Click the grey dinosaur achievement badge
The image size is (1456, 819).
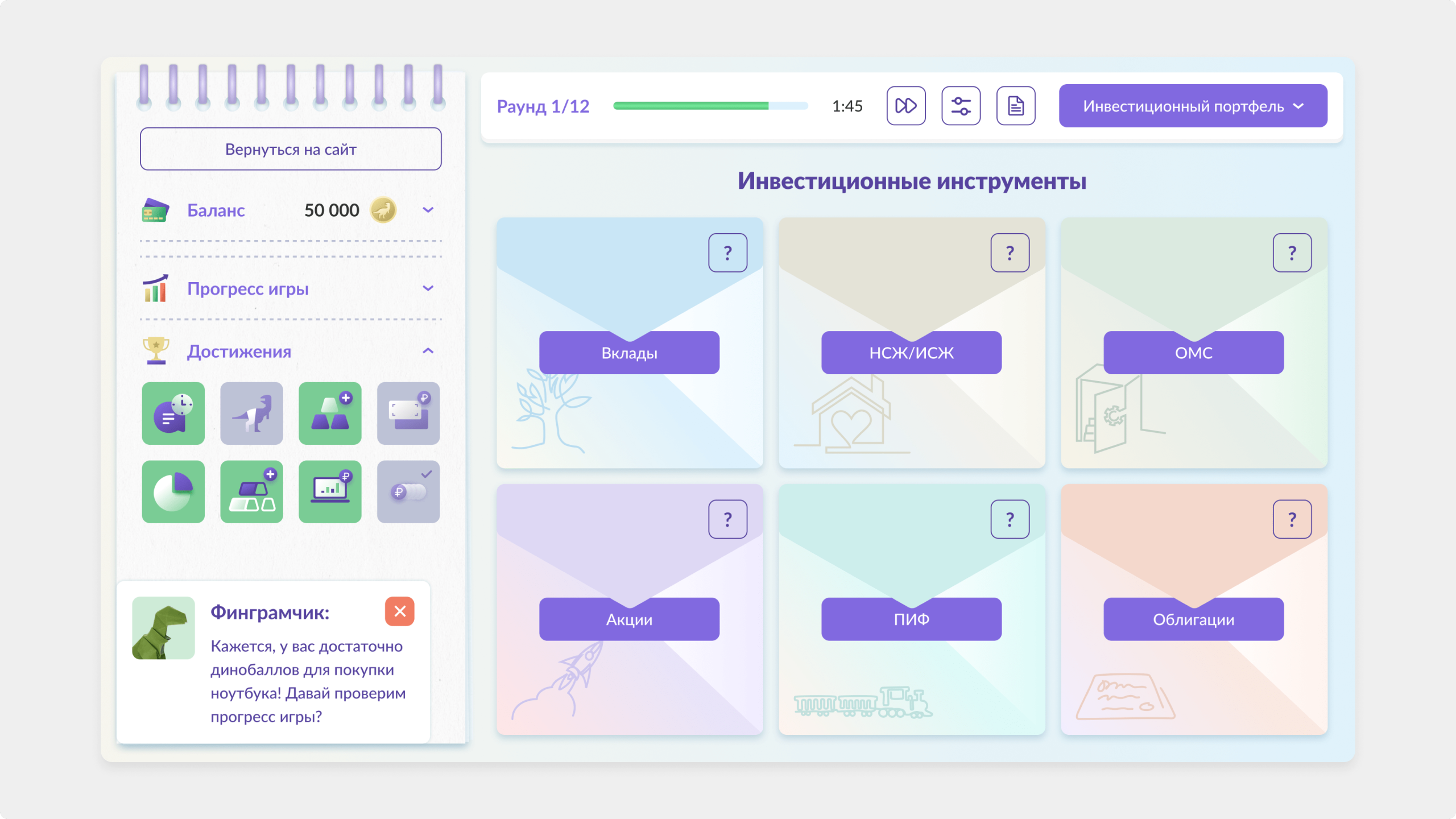[x=251, y=413]
